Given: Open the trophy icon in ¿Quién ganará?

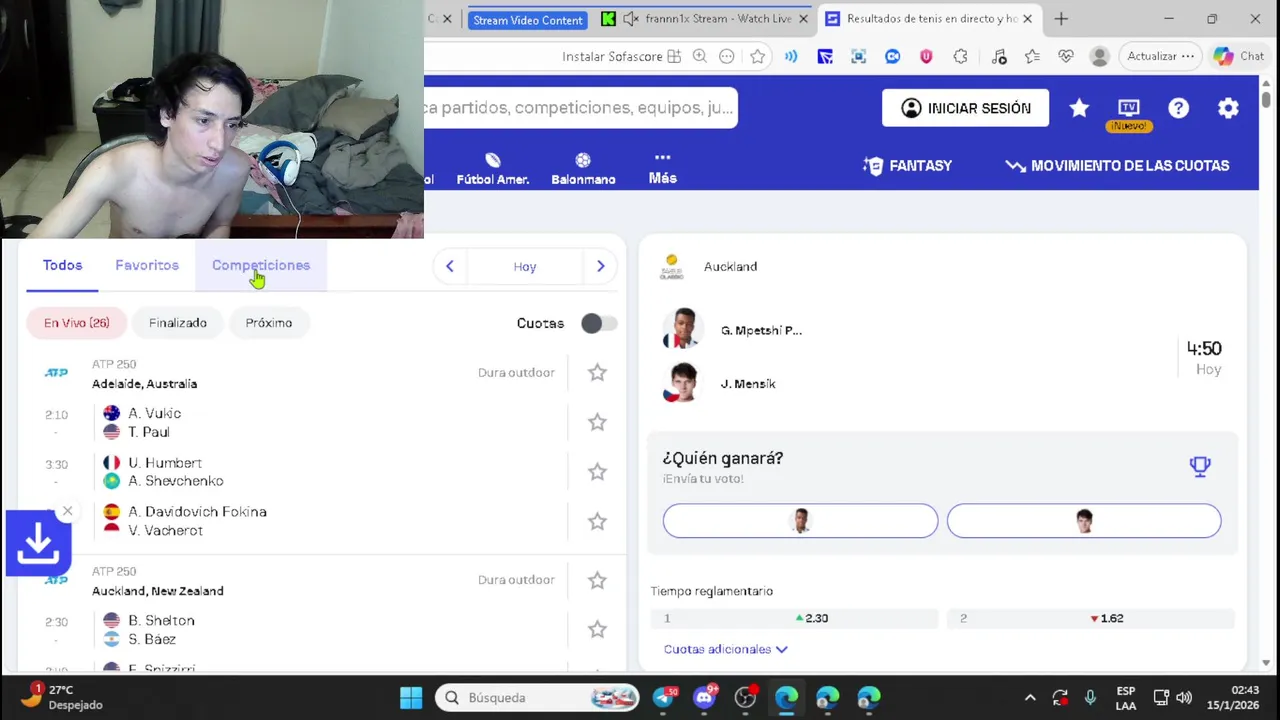Looking at the screenshot, I should point(1200,466).
